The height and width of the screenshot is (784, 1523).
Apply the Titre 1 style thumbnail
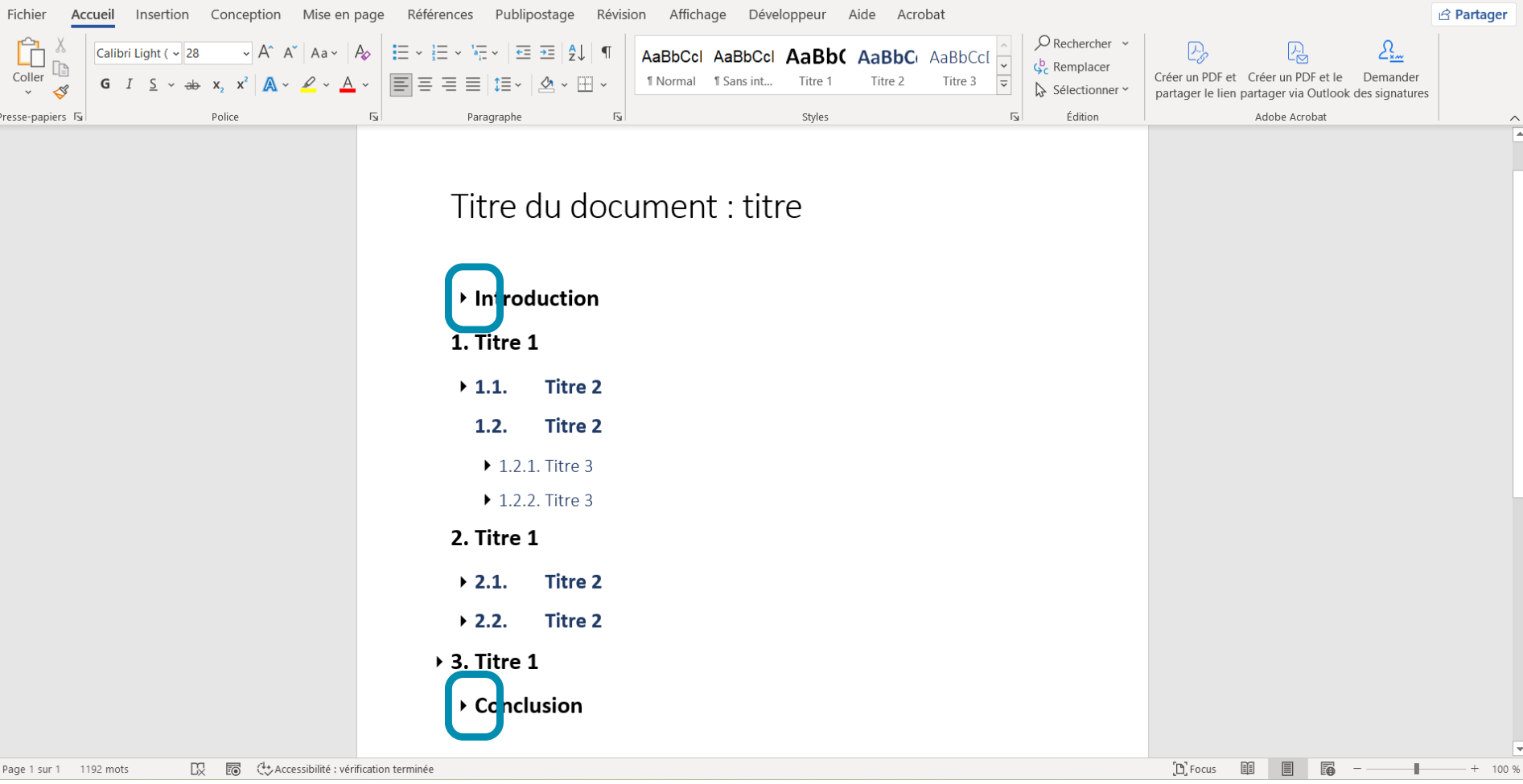(x=815, y=66)
